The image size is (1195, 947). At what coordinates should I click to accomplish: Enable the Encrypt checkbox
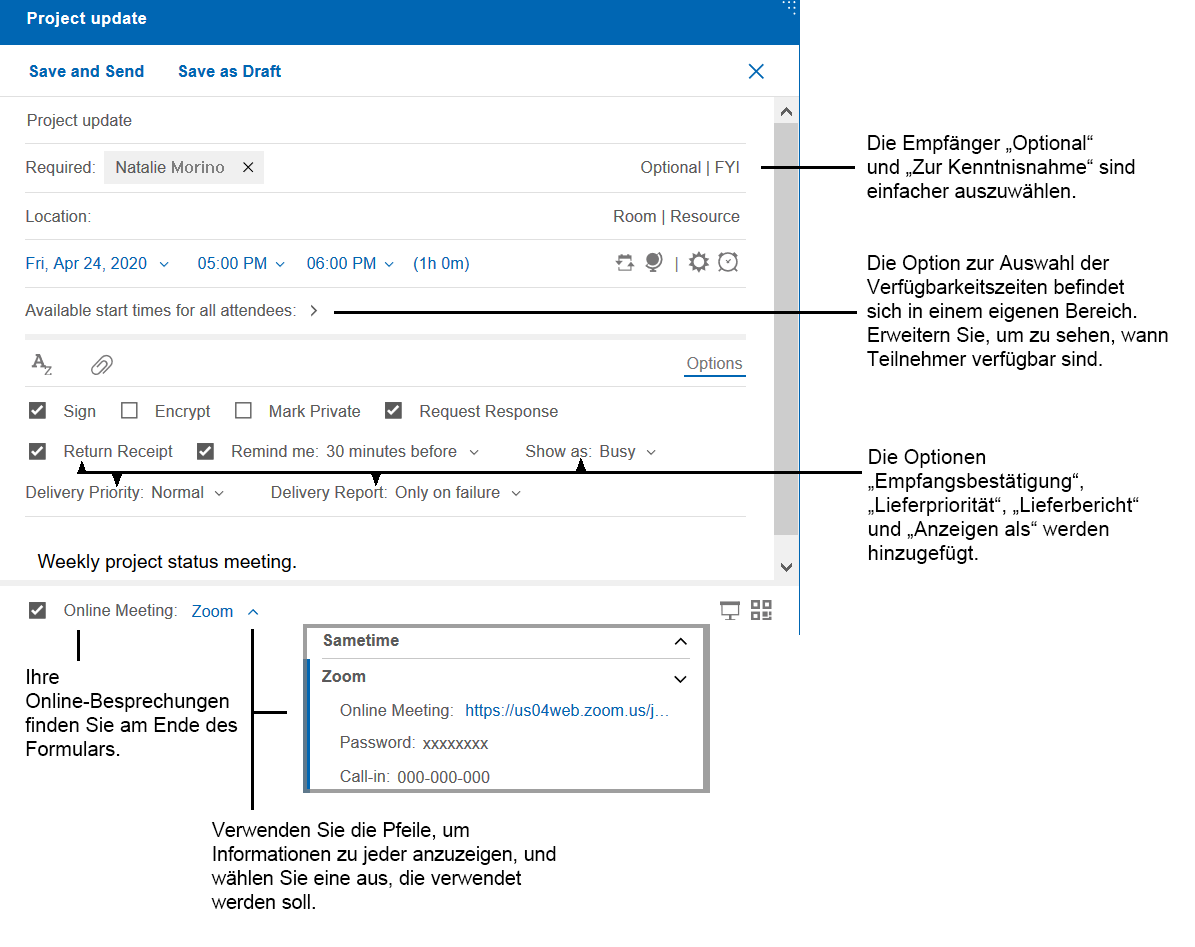(129, 410)
